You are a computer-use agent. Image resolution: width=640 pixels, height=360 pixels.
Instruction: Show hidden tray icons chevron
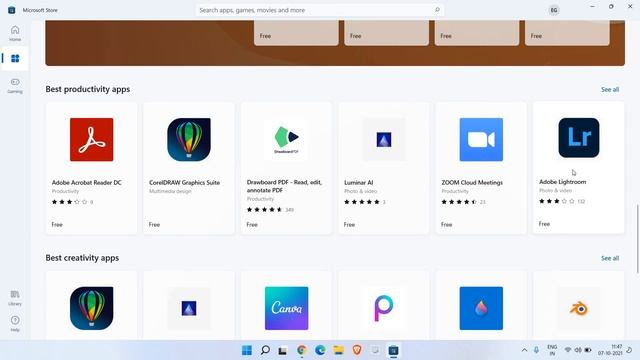[x=524, y=350]
